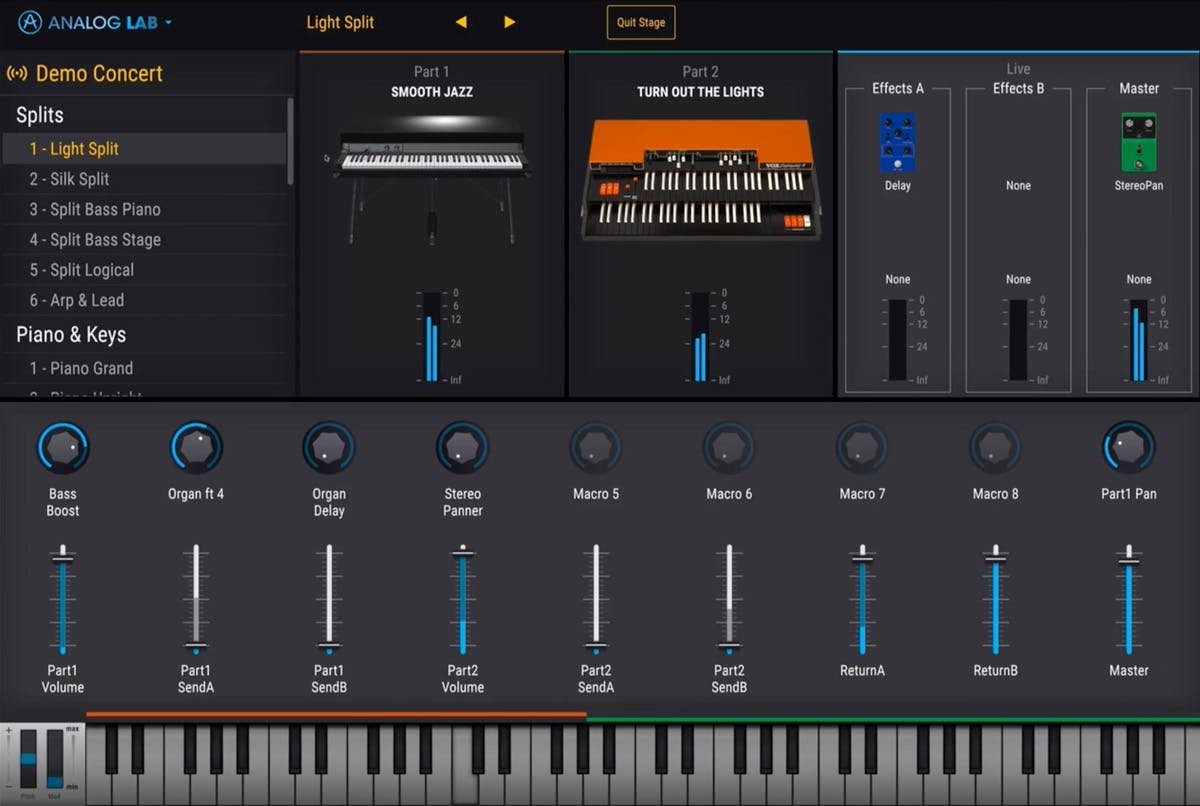Click the Pitch wheel strip
1200x806 pixels.
(28, 760)
